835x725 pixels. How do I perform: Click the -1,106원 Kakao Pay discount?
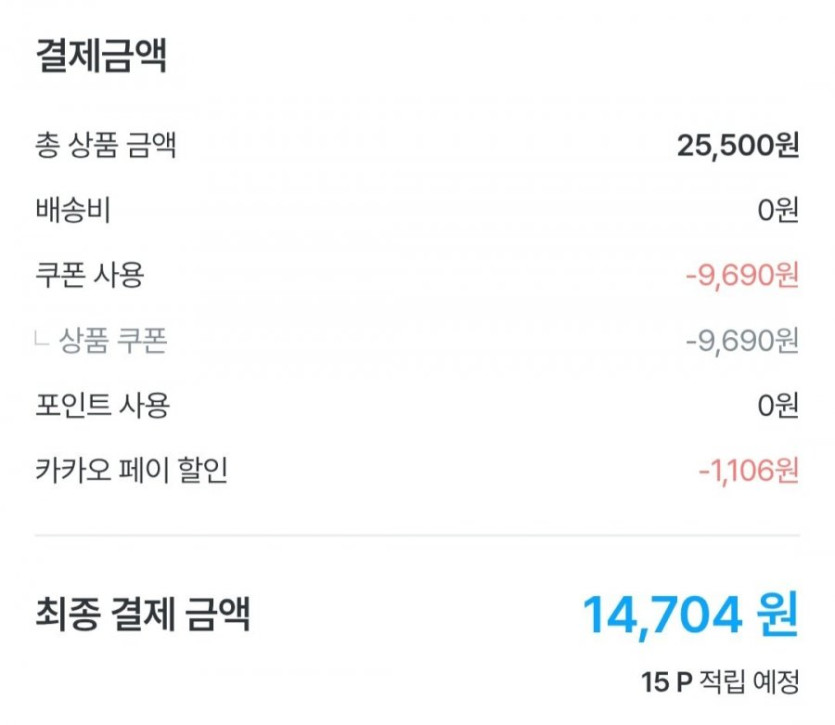pos(746,470)
